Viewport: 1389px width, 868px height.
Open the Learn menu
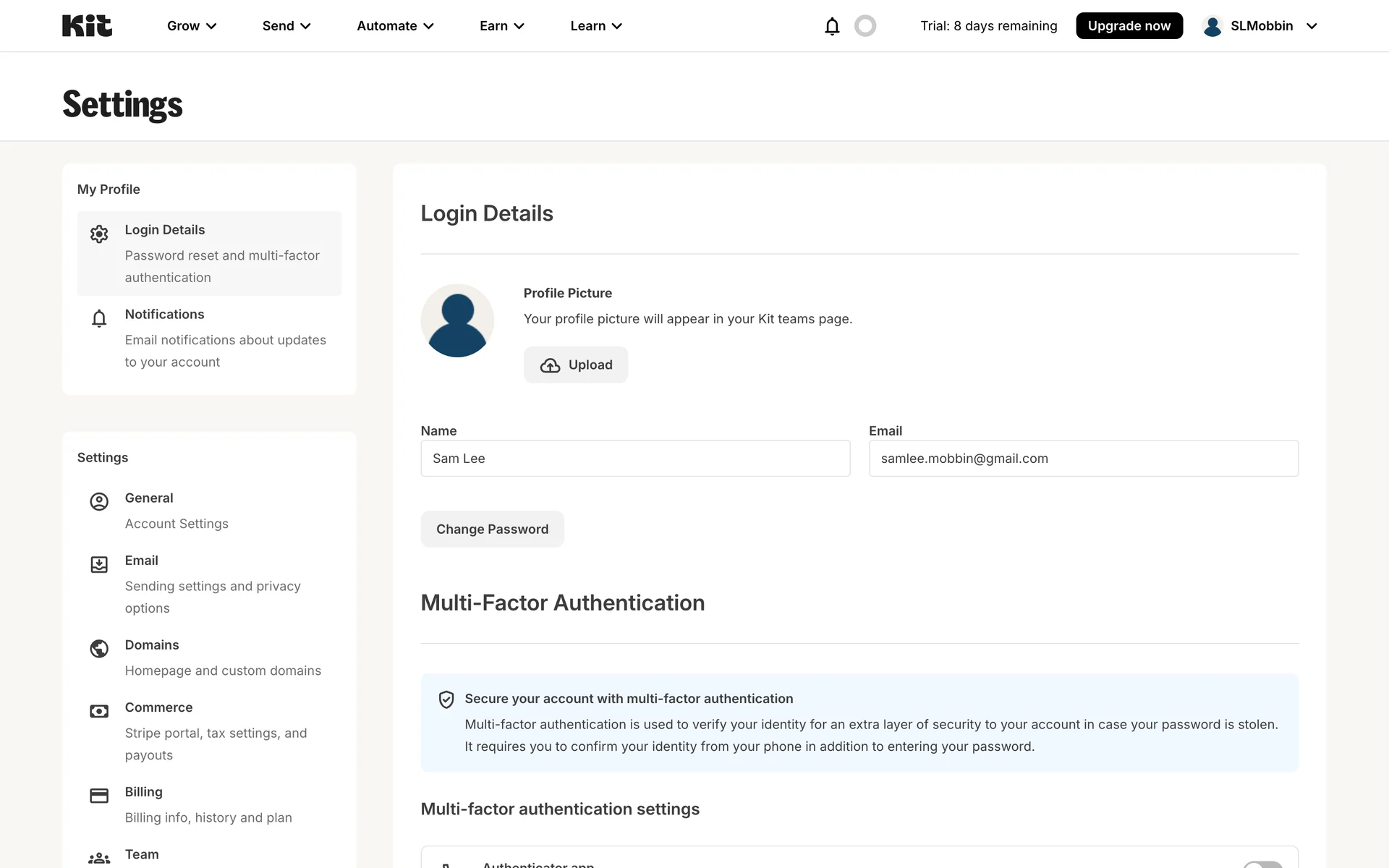[595, 26]
